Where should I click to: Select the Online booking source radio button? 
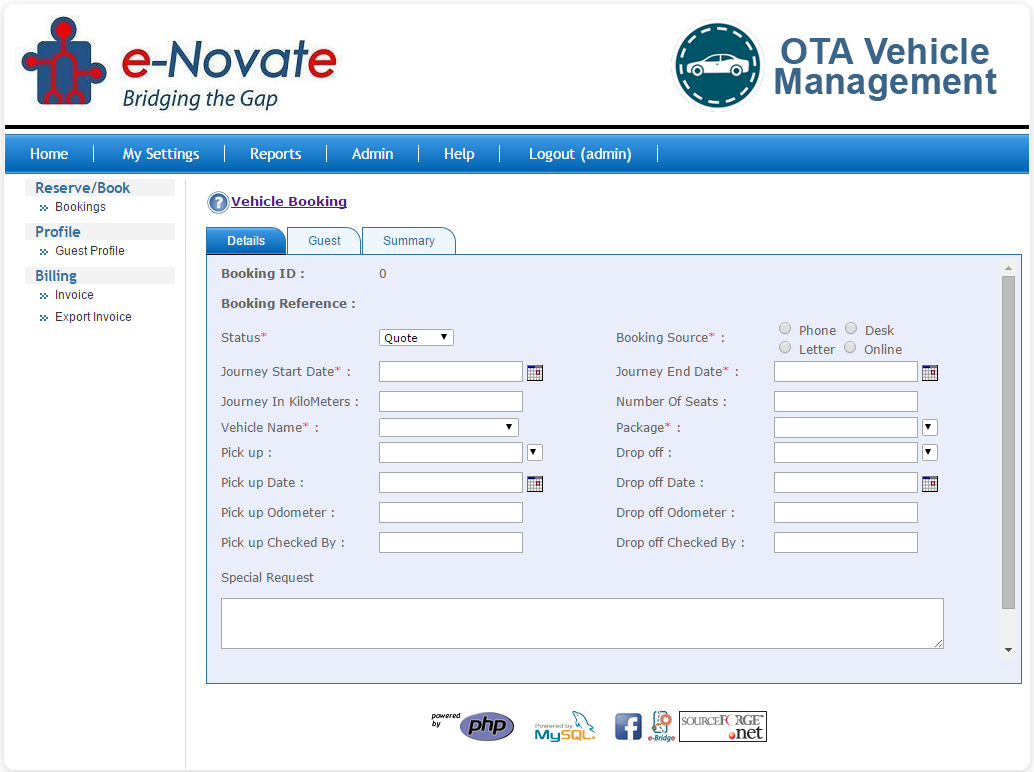coord(850,347)
